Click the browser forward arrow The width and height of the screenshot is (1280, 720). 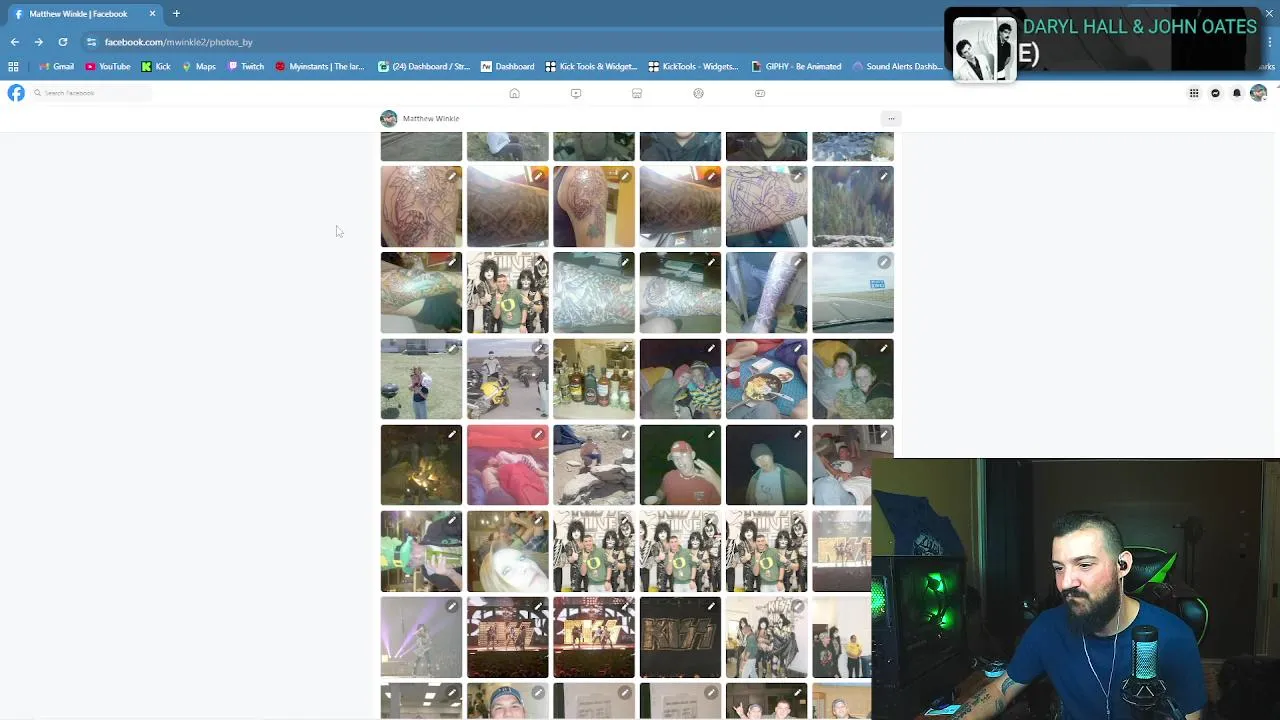(38, 42)
